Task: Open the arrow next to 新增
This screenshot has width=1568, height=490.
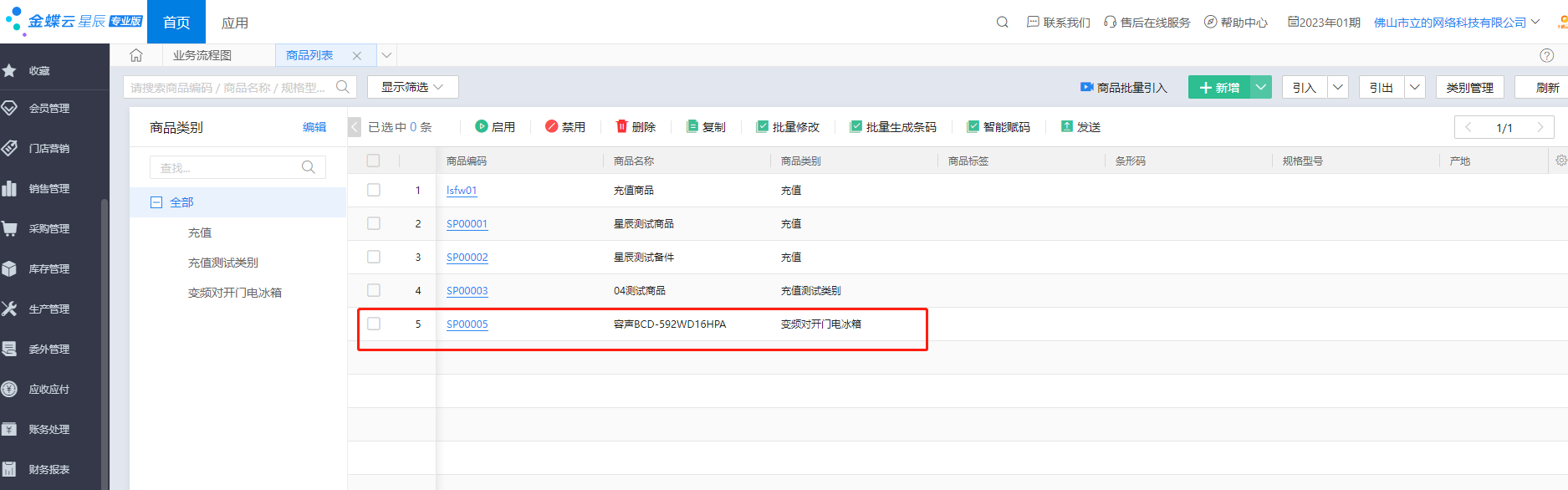Action: [1260, 87]
